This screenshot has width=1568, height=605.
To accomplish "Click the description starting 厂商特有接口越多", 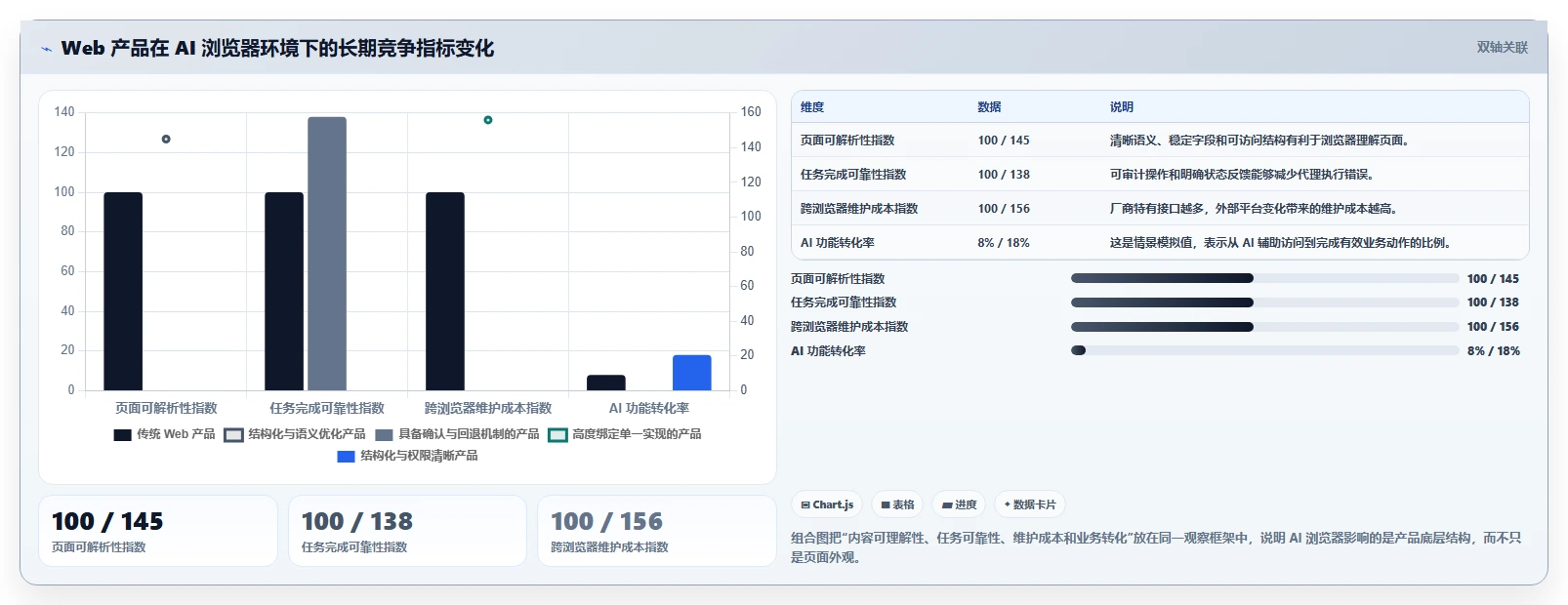I will click(1255, 209).
